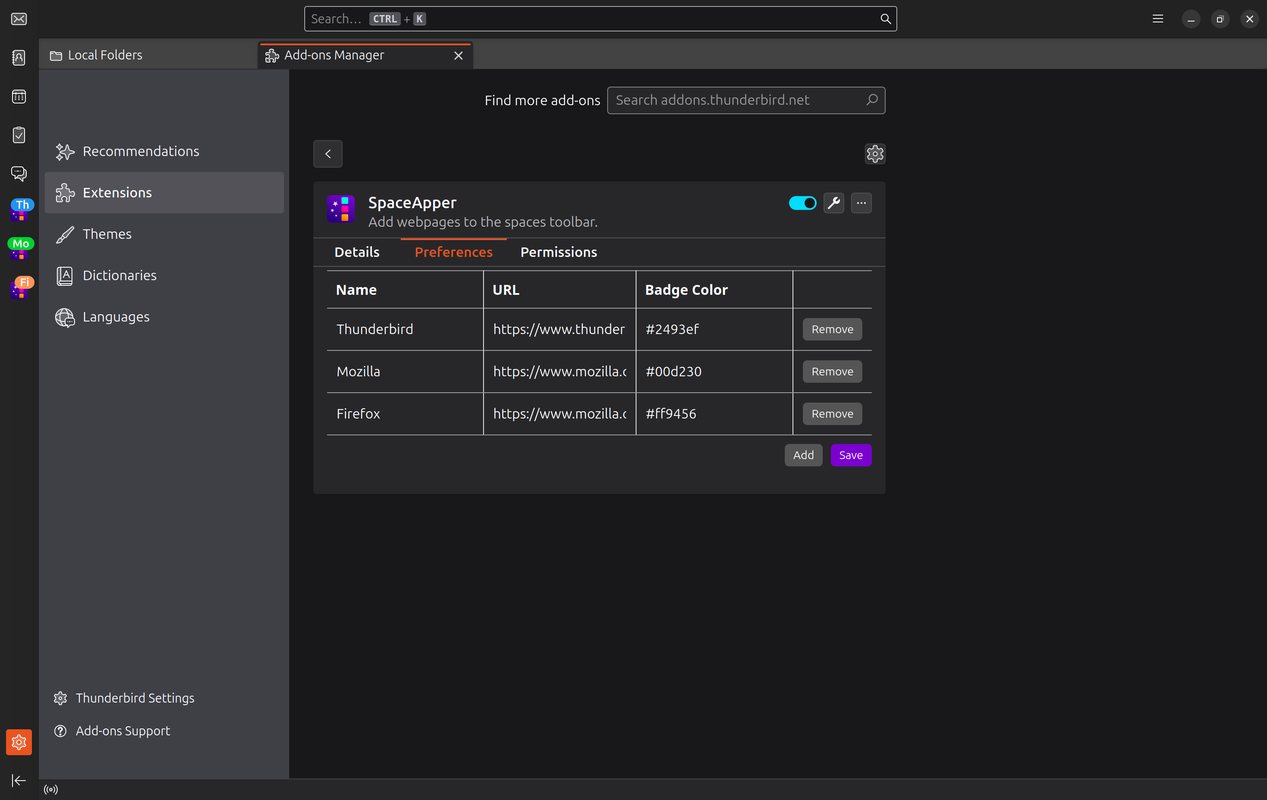
Task: Edit badge color #ff9456
Action: point(714,413)
